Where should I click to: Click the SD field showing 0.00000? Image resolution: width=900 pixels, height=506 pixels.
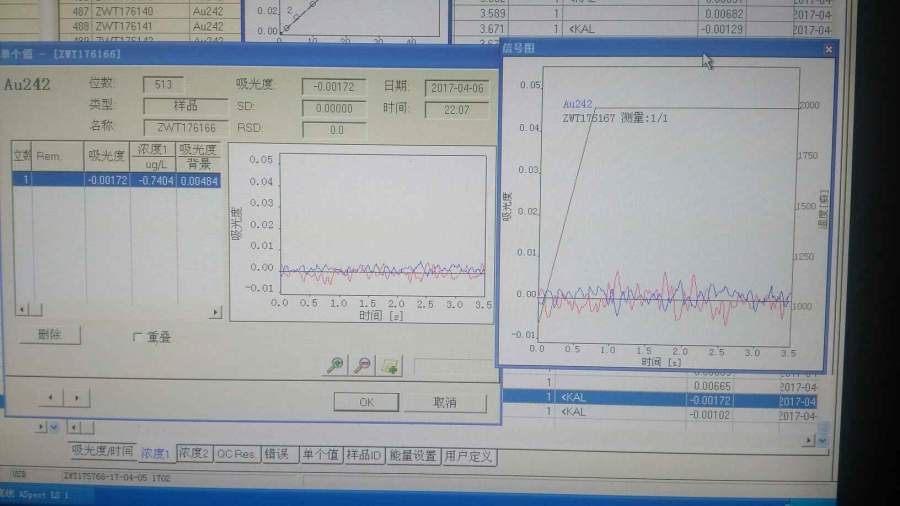(334, 108)
